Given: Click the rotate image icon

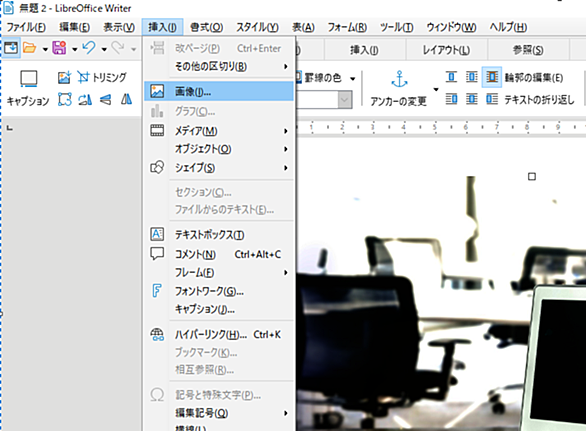Looking at the screenshot, I should pyautogui.click(x=85, y=99).
